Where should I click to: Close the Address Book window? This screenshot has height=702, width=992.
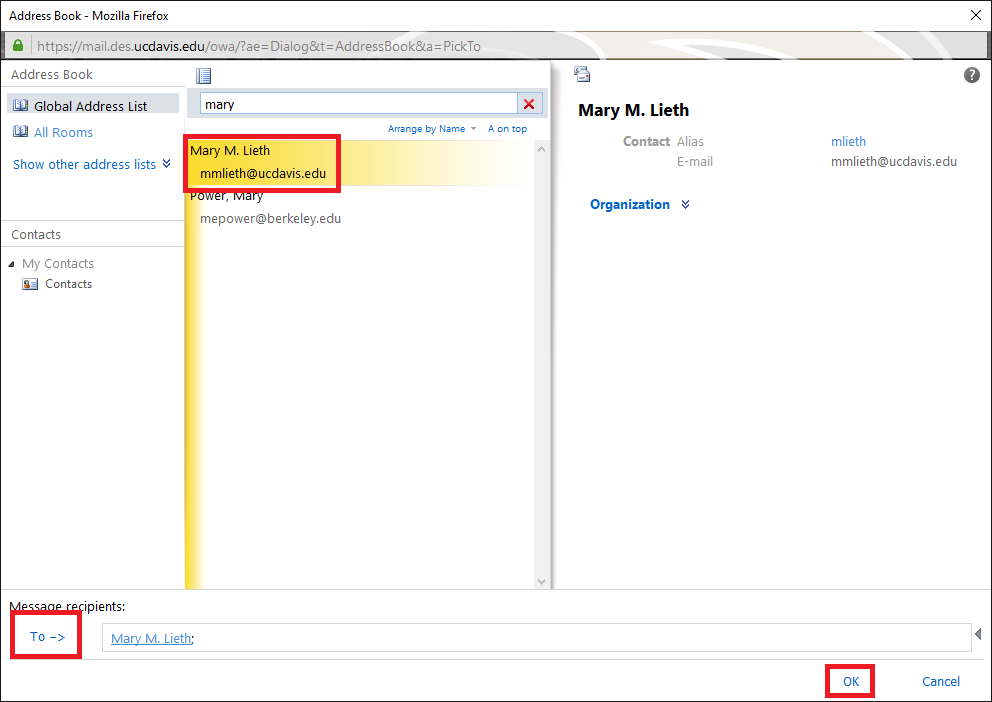pyautogui.click(x=976, y=15)
